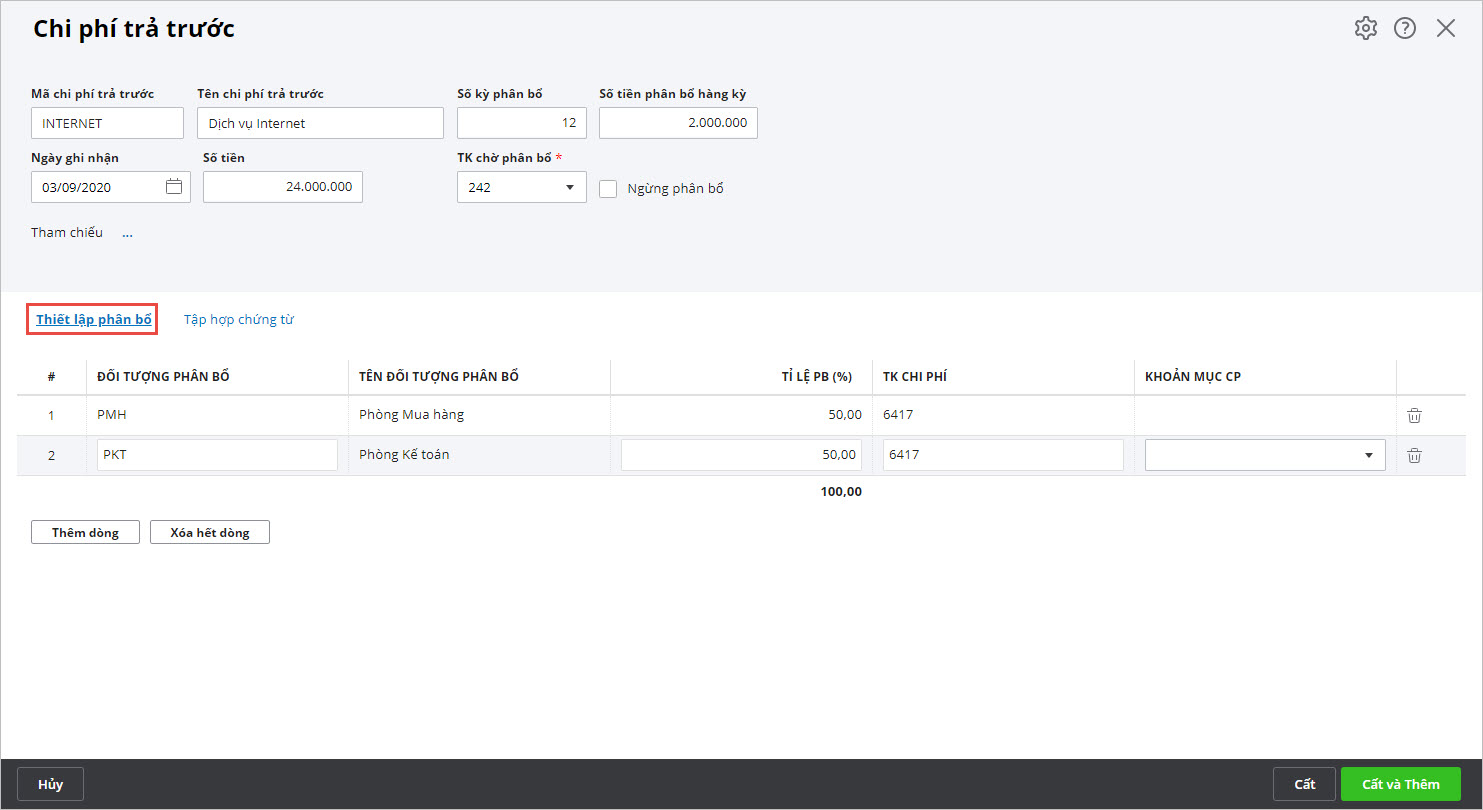This screenshot has width=1483, height=810.
Task: Click the Hủy button
Action: pos(50,784)
